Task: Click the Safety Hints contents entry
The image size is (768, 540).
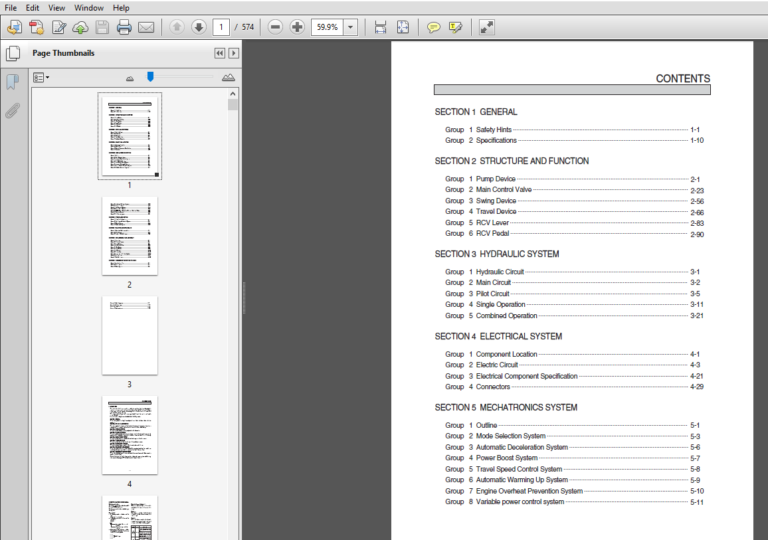Action: 574,130
